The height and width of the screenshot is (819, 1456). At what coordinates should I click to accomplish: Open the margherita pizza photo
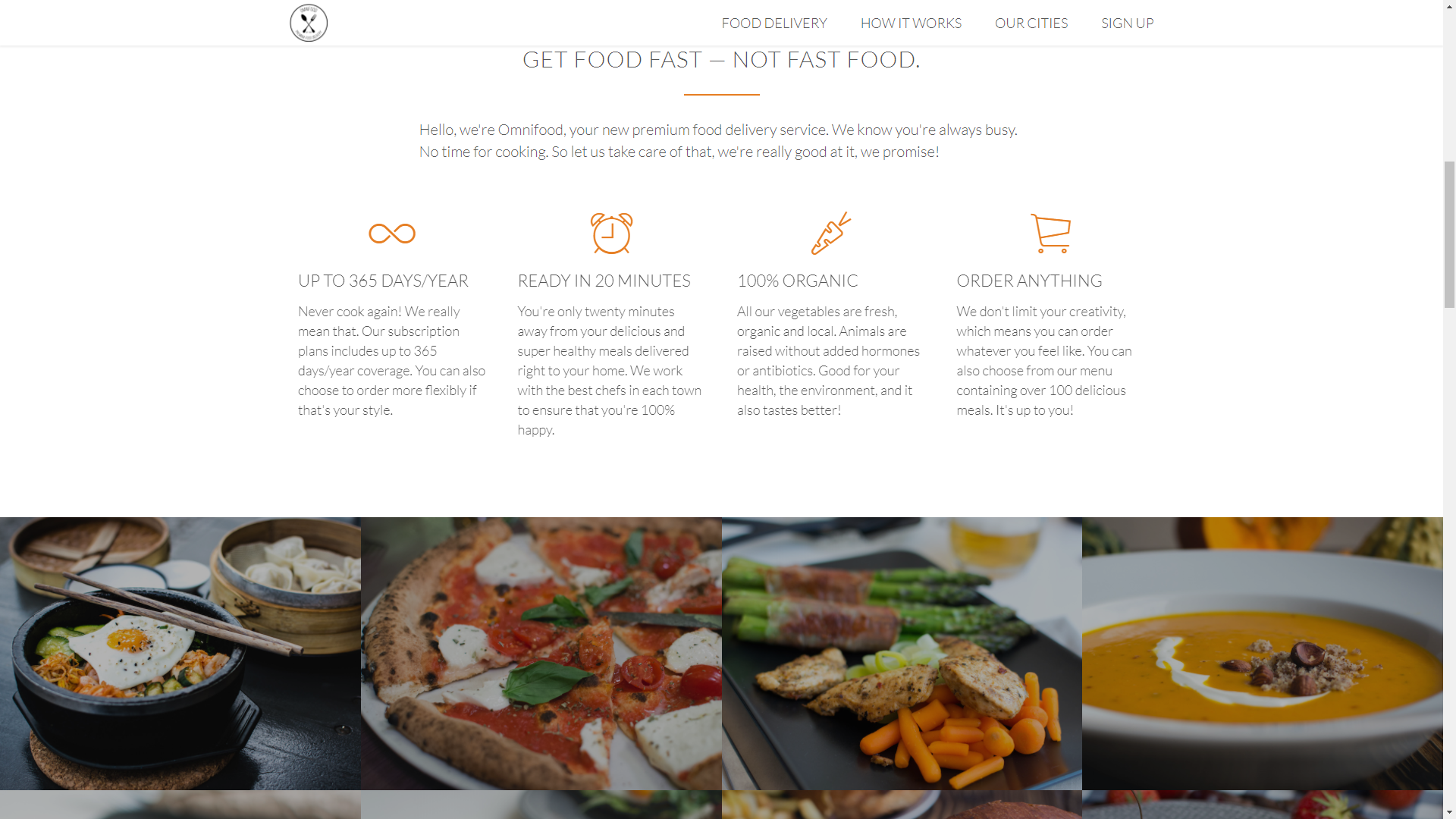pyautogui.click(x=541, y=654)
